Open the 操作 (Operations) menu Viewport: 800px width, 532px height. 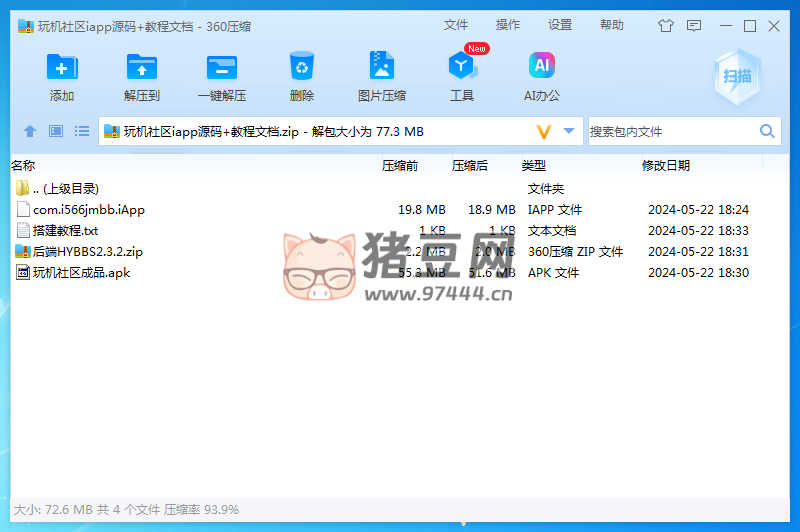click(x=508, y=25)
